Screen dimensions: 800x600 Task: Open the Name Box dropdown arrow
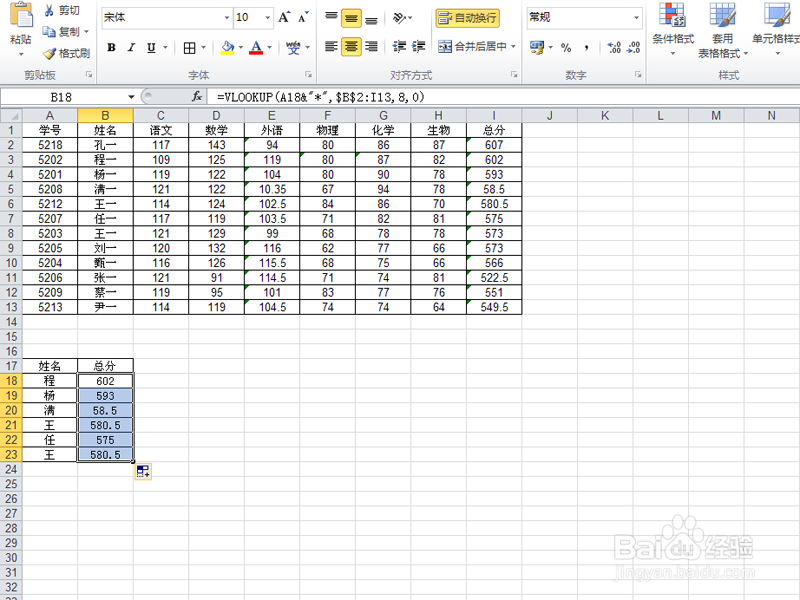(x=131, y=97)
